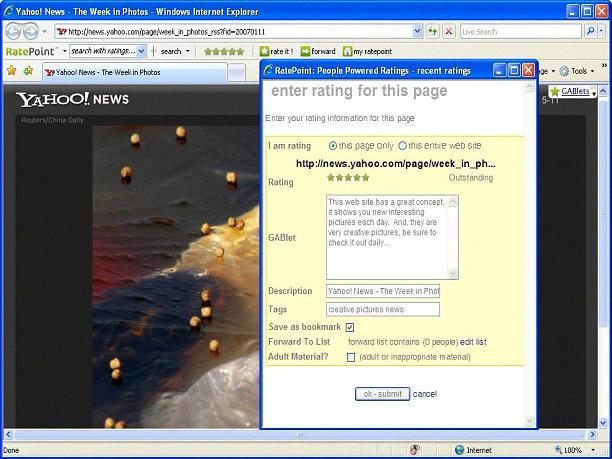Open the address bar dropdown arrow
The image size is (612, 459).
click(417, 32)
